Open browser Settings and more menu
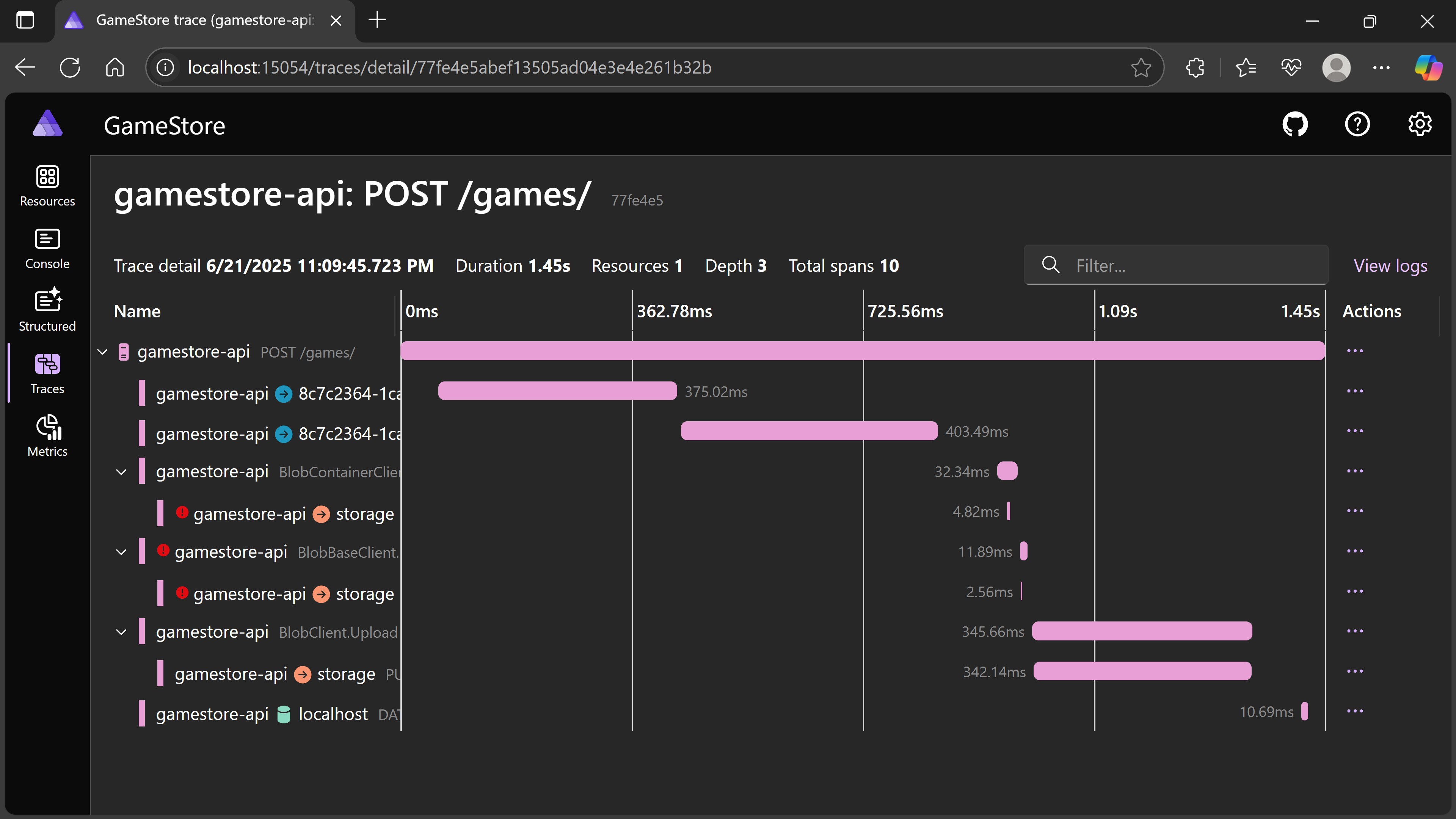1456x819 pixels. (x=1381, y=68)
